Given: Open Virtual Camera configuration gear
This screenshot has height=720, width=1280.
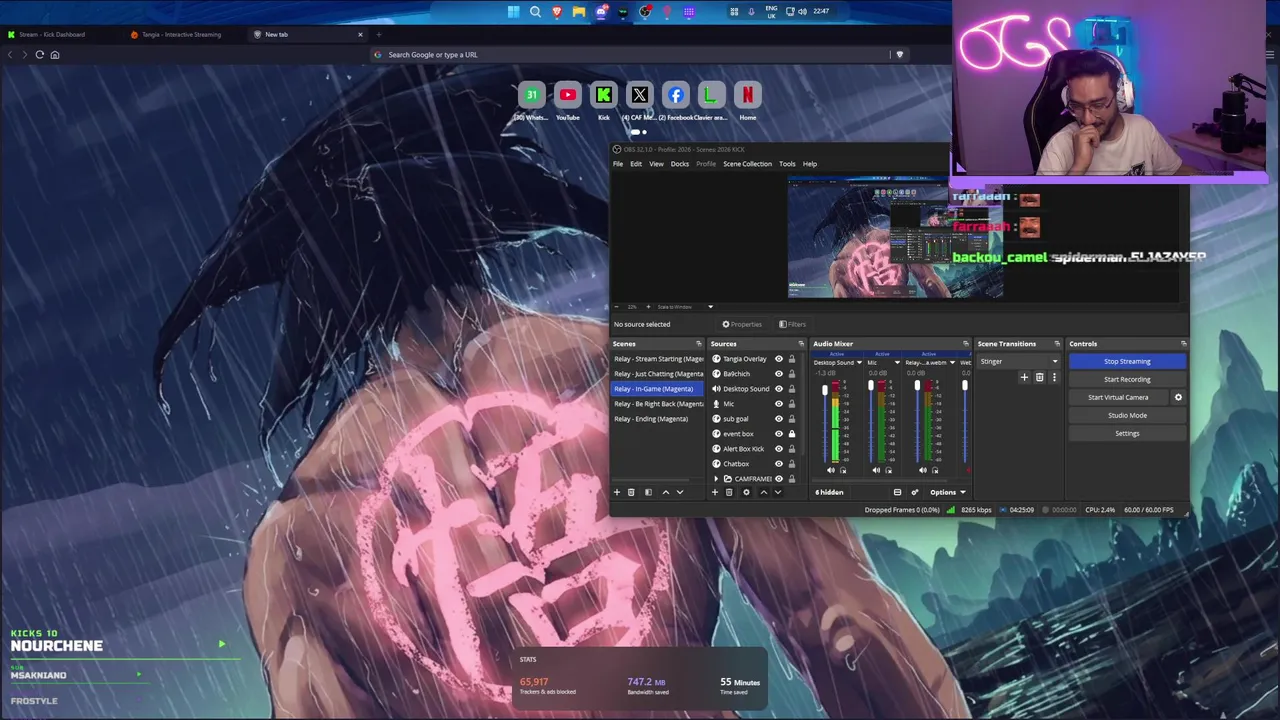Looking at the screenshot, I should (1178, 397).
